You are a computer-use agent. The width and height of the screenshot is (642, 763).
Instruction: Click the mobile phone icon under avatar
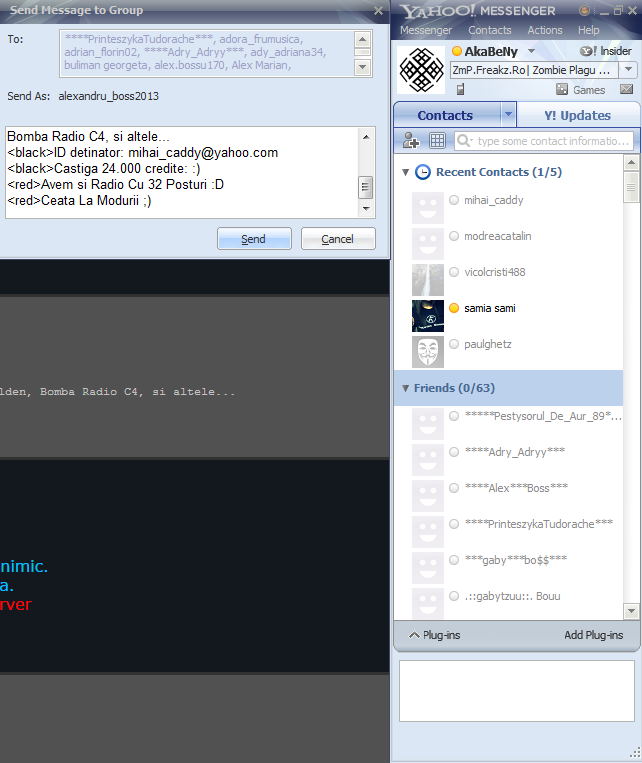click(x=460, y=89)
